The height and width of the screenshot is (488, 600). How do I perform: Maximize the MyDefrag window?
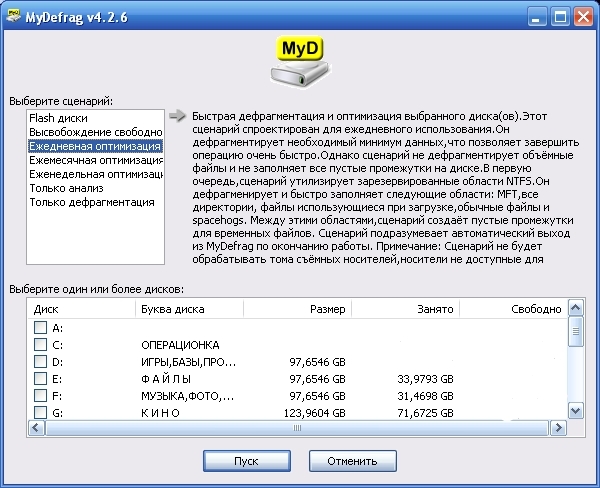561,17
